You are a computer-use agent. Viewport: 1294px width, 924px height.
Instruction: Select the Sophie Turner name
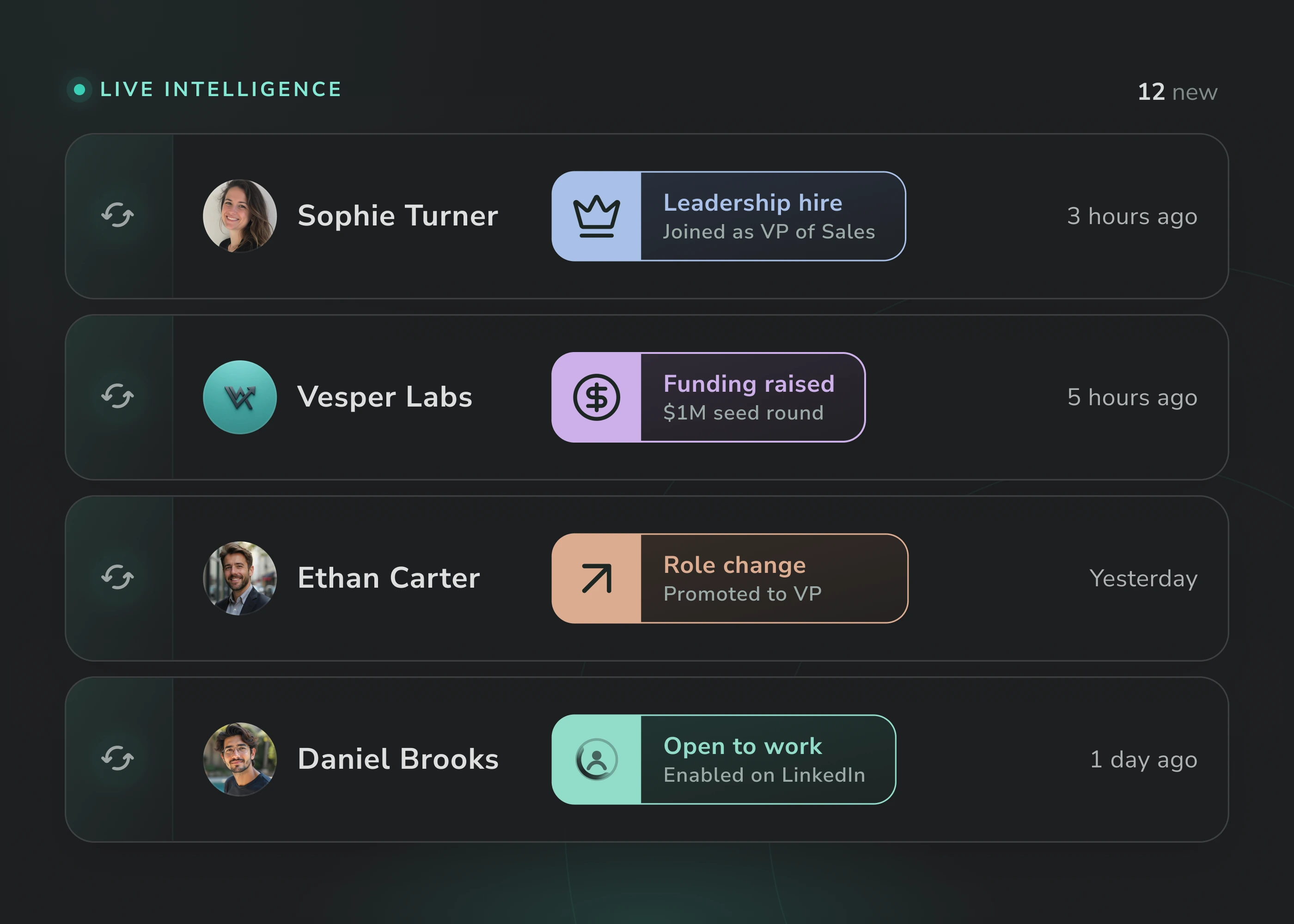pyautogui.click(x=398, y=216)
